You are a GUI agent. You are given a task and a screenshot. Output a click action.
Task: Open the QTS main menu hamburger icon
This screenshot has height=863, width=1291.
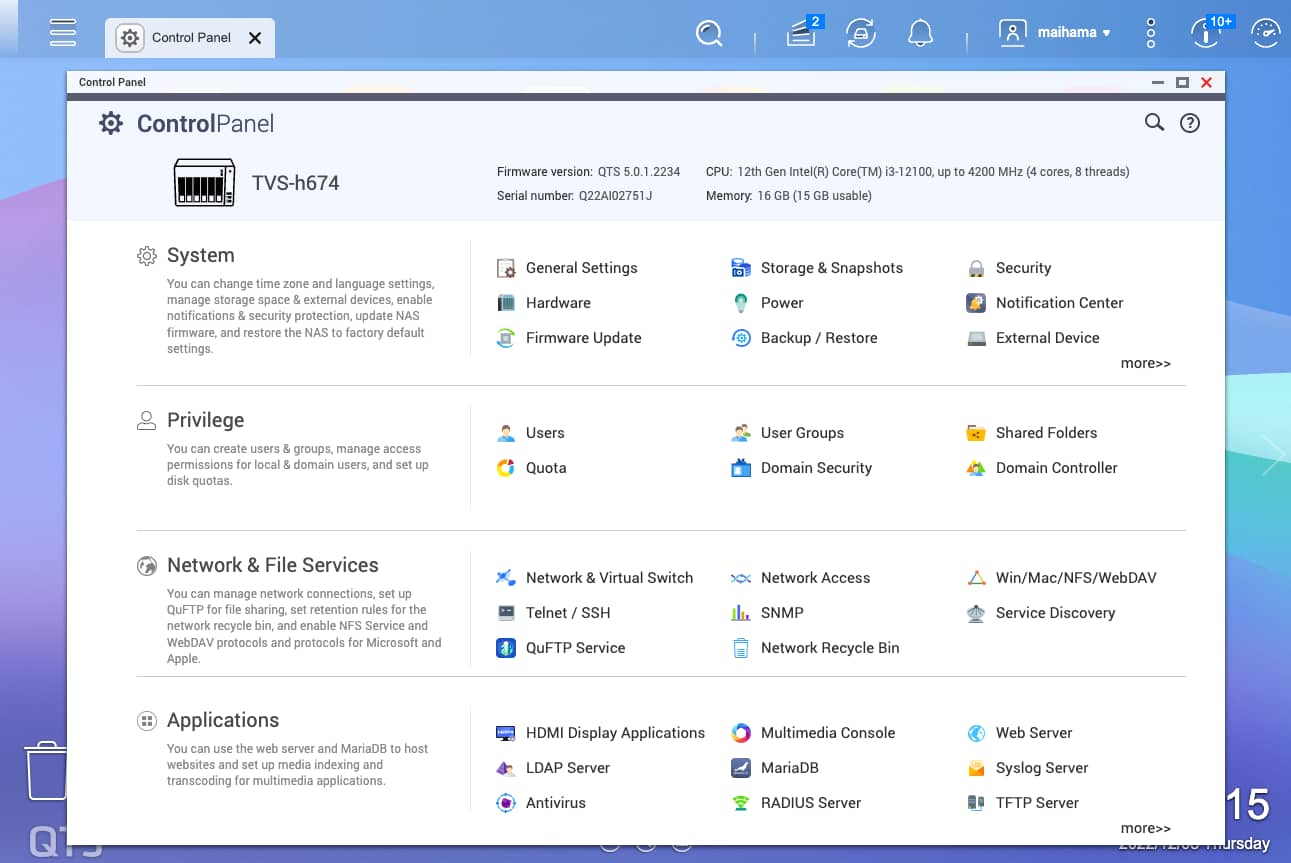pyautogui.click(x=63, y=32)
